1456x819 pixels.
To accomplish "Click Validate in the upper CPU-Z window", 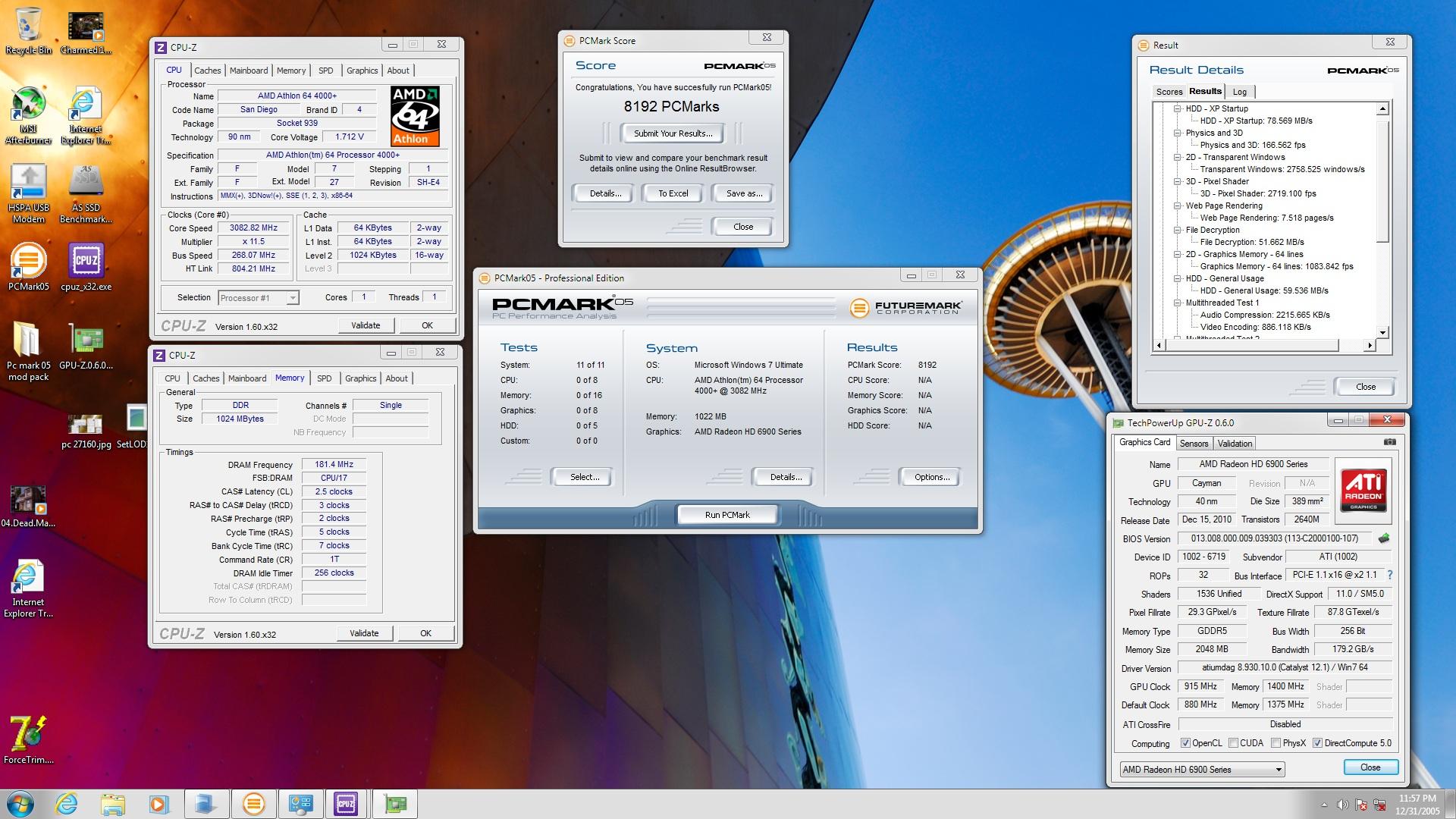I will coord(366,325).
